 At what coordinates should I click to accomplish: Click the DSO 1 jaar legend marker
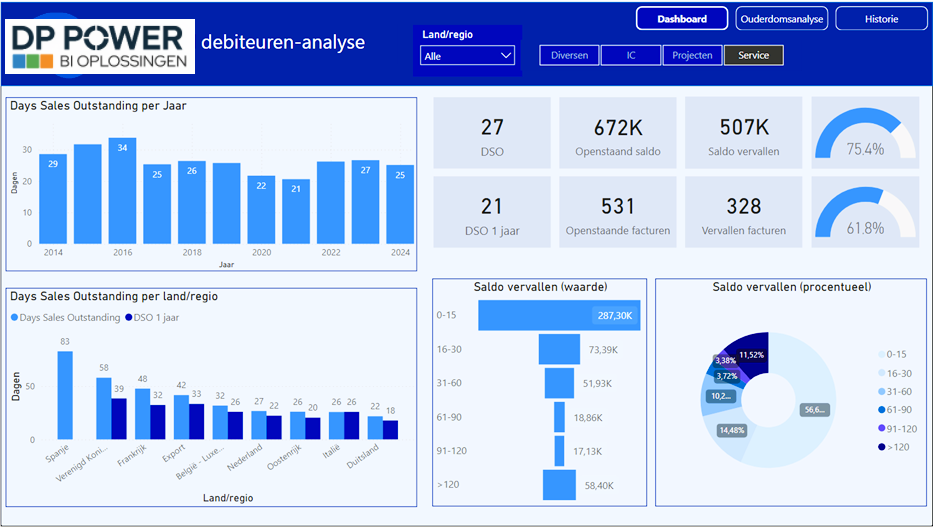pos(130,318)
